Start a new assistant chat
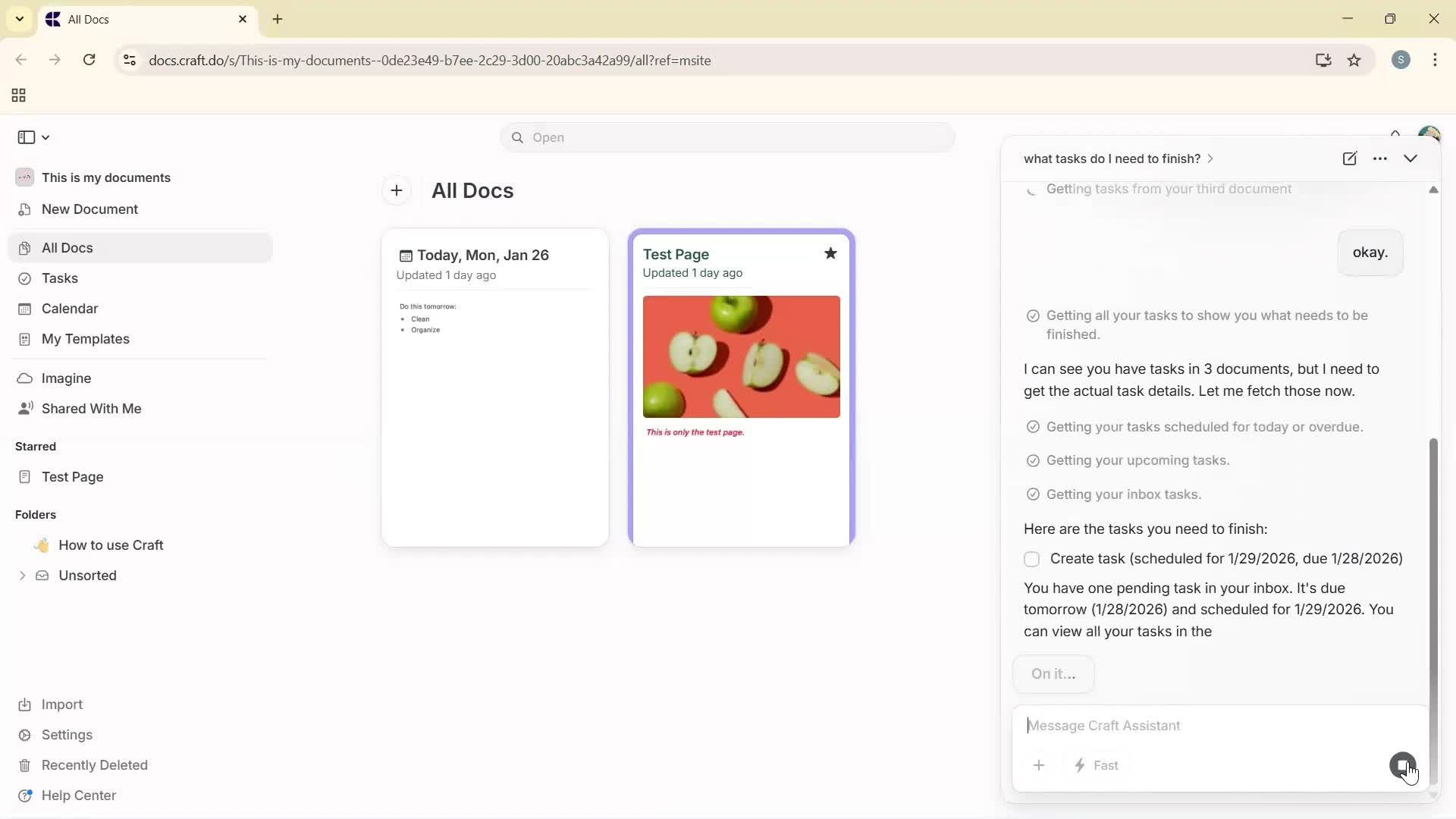Viewport: 1456px width, 819px height. point(1351,158)
